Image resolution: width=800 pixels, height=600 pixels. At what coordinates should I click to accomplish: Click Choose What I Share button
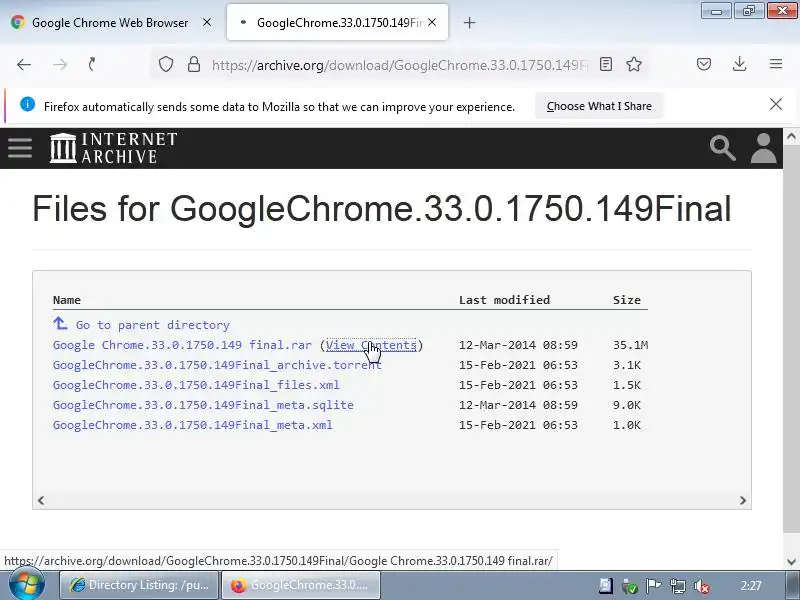599,106
